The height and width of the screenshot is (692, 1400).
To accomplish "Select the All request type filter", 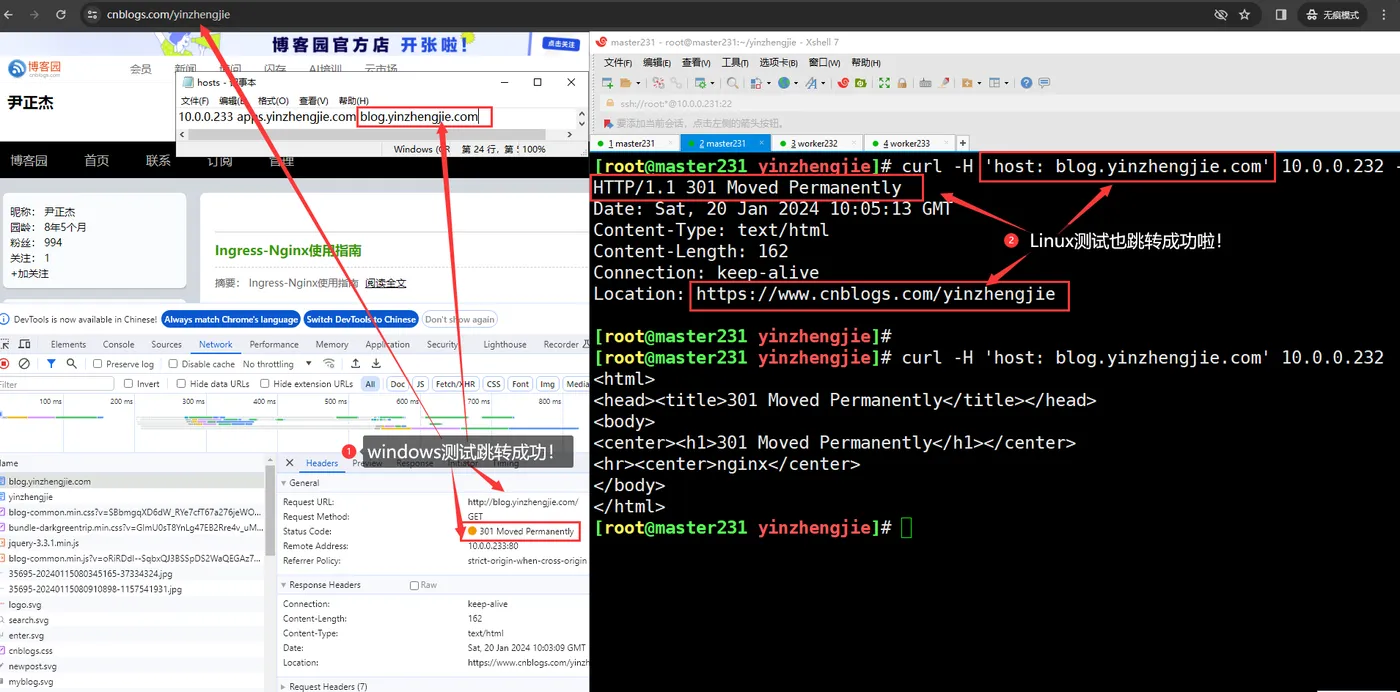I will click(370, 384).
